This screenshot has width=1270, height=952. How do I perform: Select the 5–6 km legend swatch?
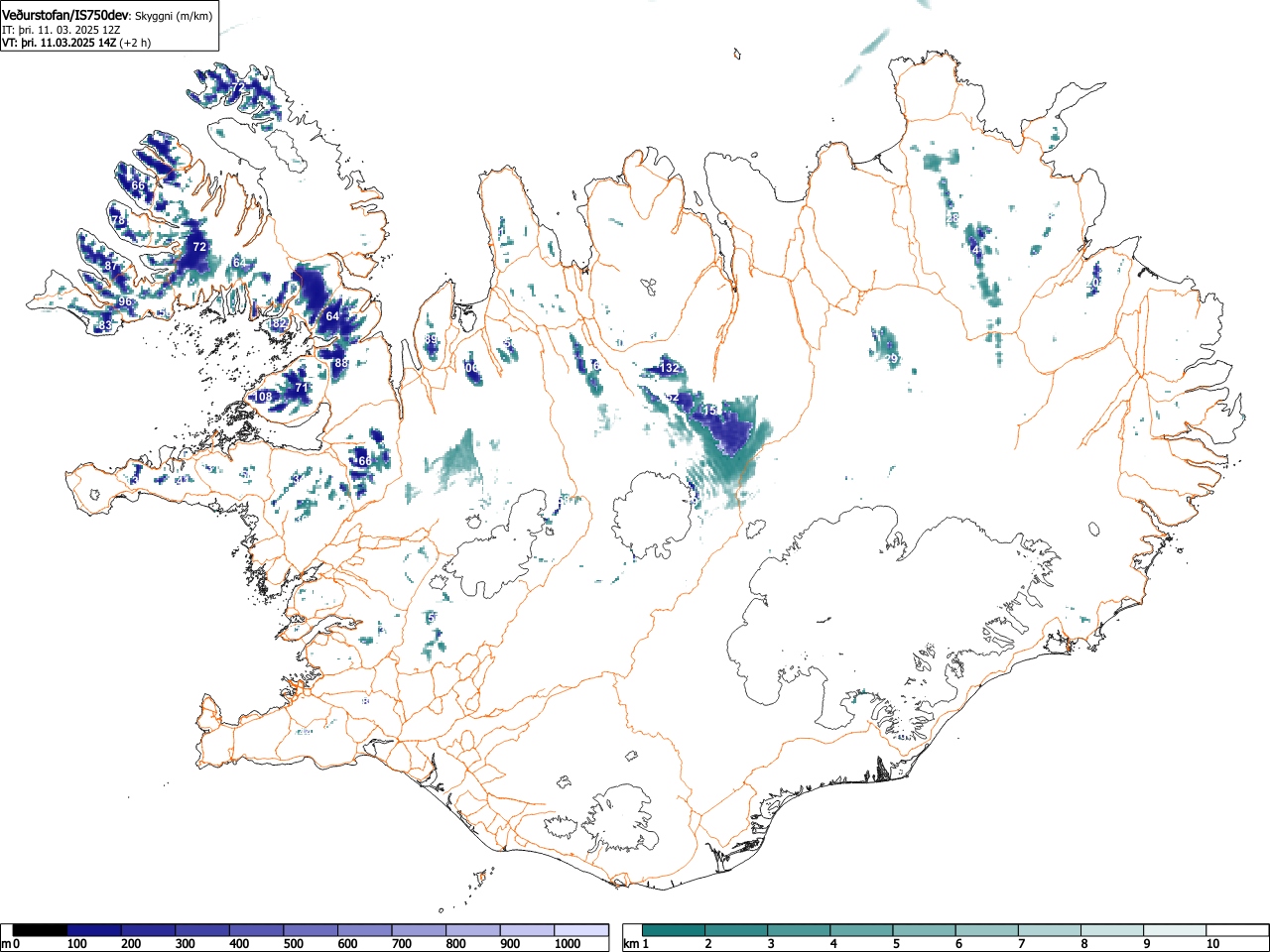point(926,930)
